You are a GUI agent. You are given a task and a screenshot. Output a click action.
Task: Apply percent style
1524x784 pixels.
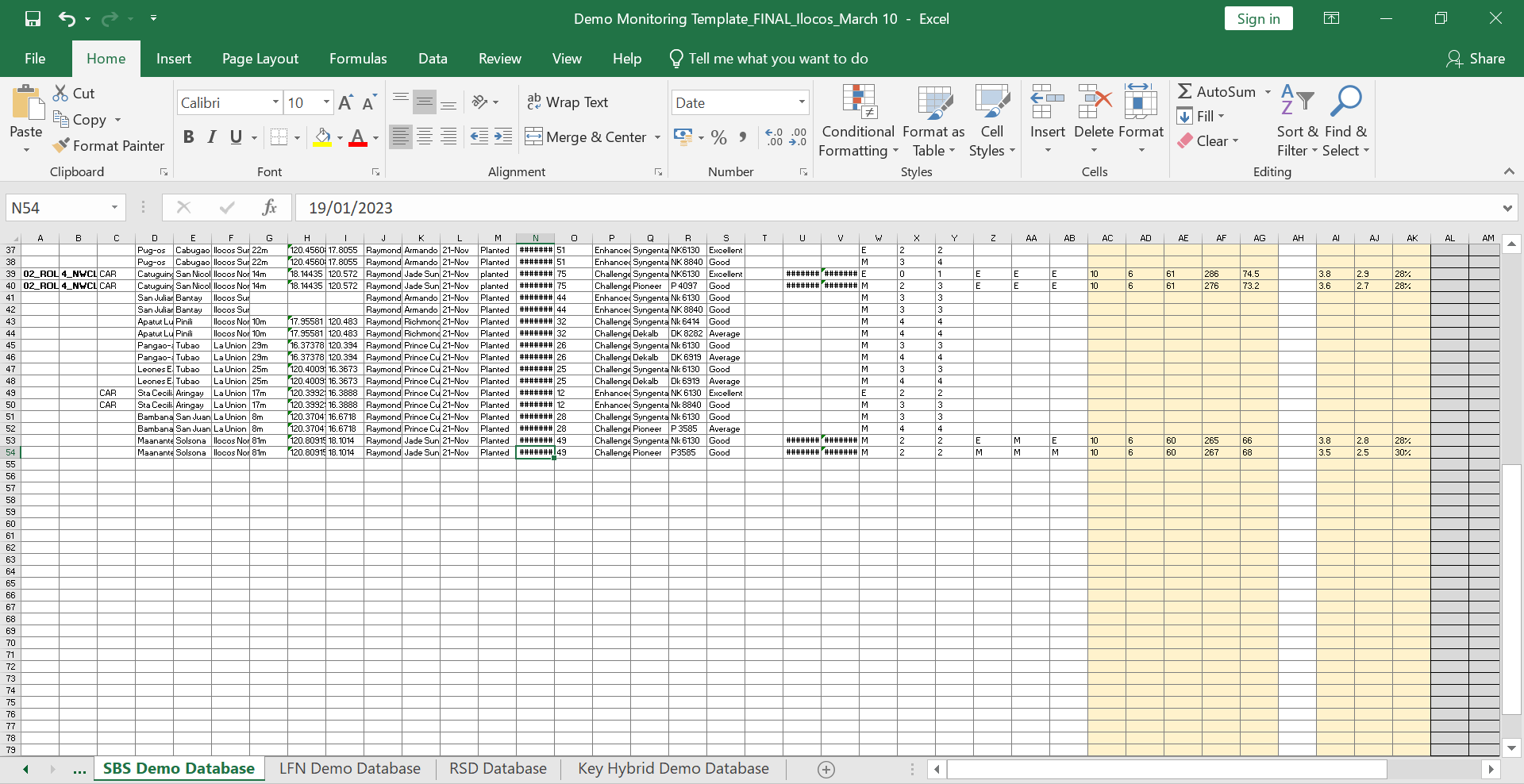click(718, 136)
